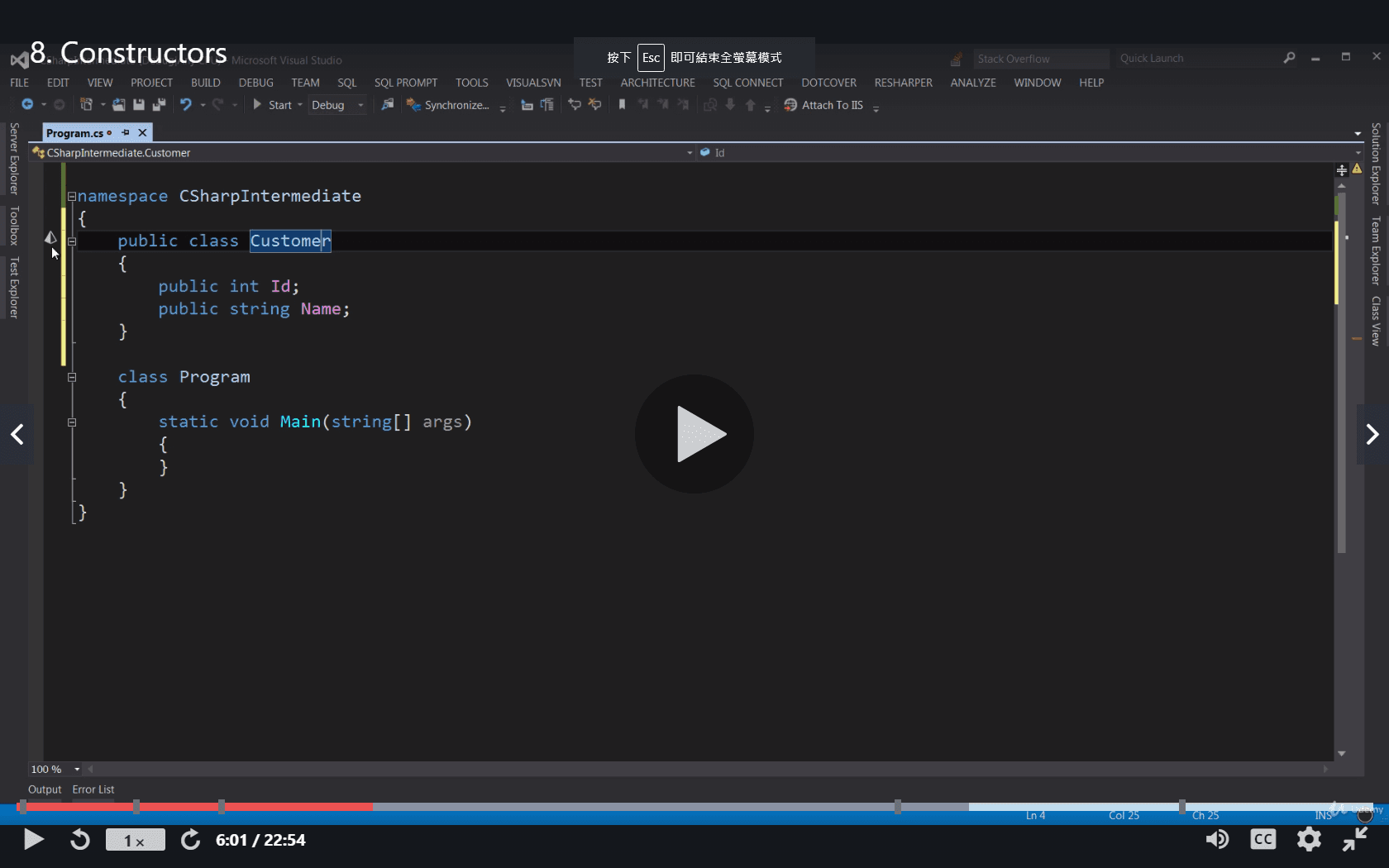The width and height of the screenshot is (1389, 868).
Task: Toggle closed captions CC button
Action: point(1263,840)
